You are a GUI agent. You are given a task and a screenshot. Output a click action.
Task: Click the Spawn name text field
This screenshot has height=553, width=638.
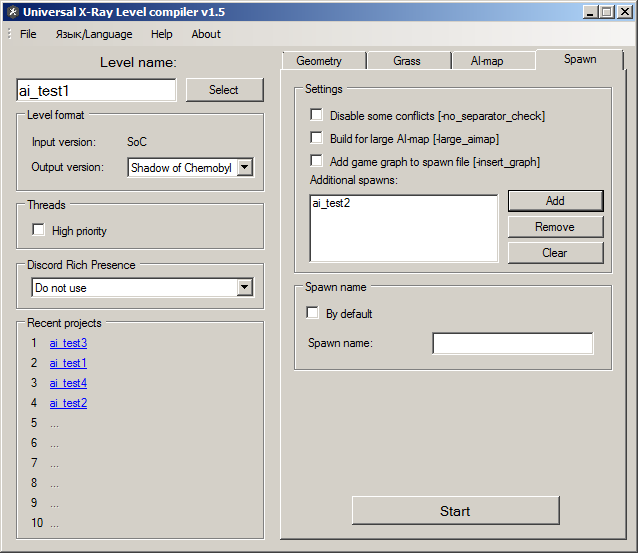(512, 344)
